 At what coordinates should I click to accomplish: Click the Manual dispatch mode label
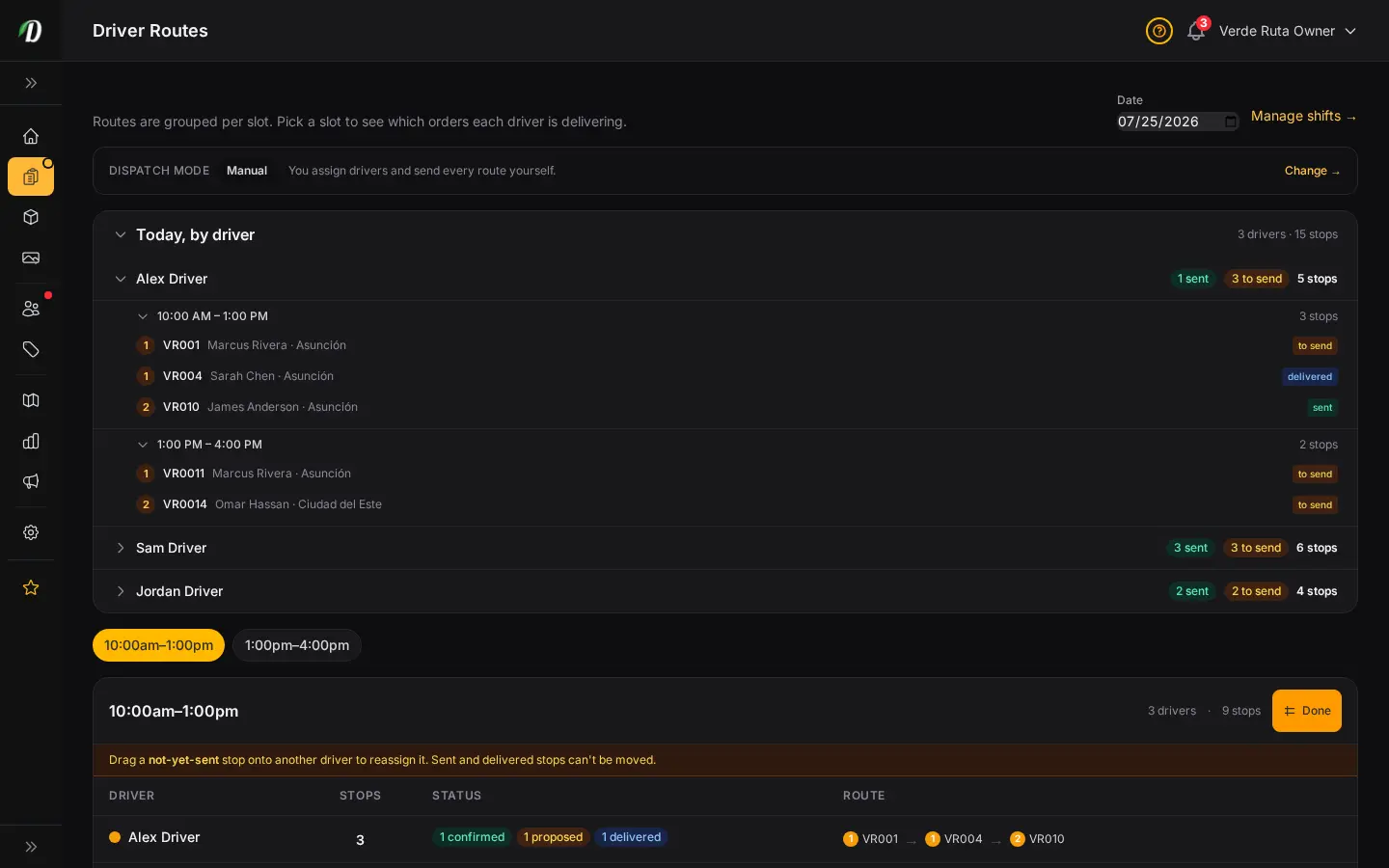pyautogui.click(x=247, y=171)
